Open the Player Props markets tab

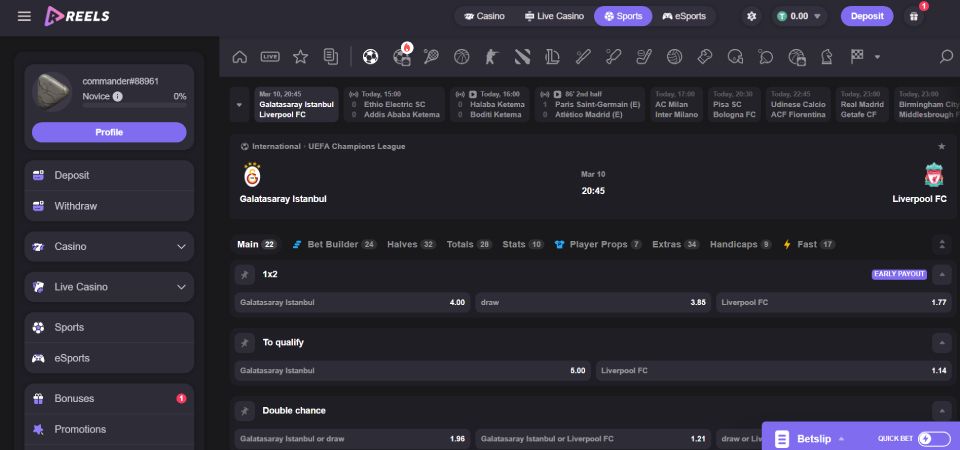click(598, 244)
